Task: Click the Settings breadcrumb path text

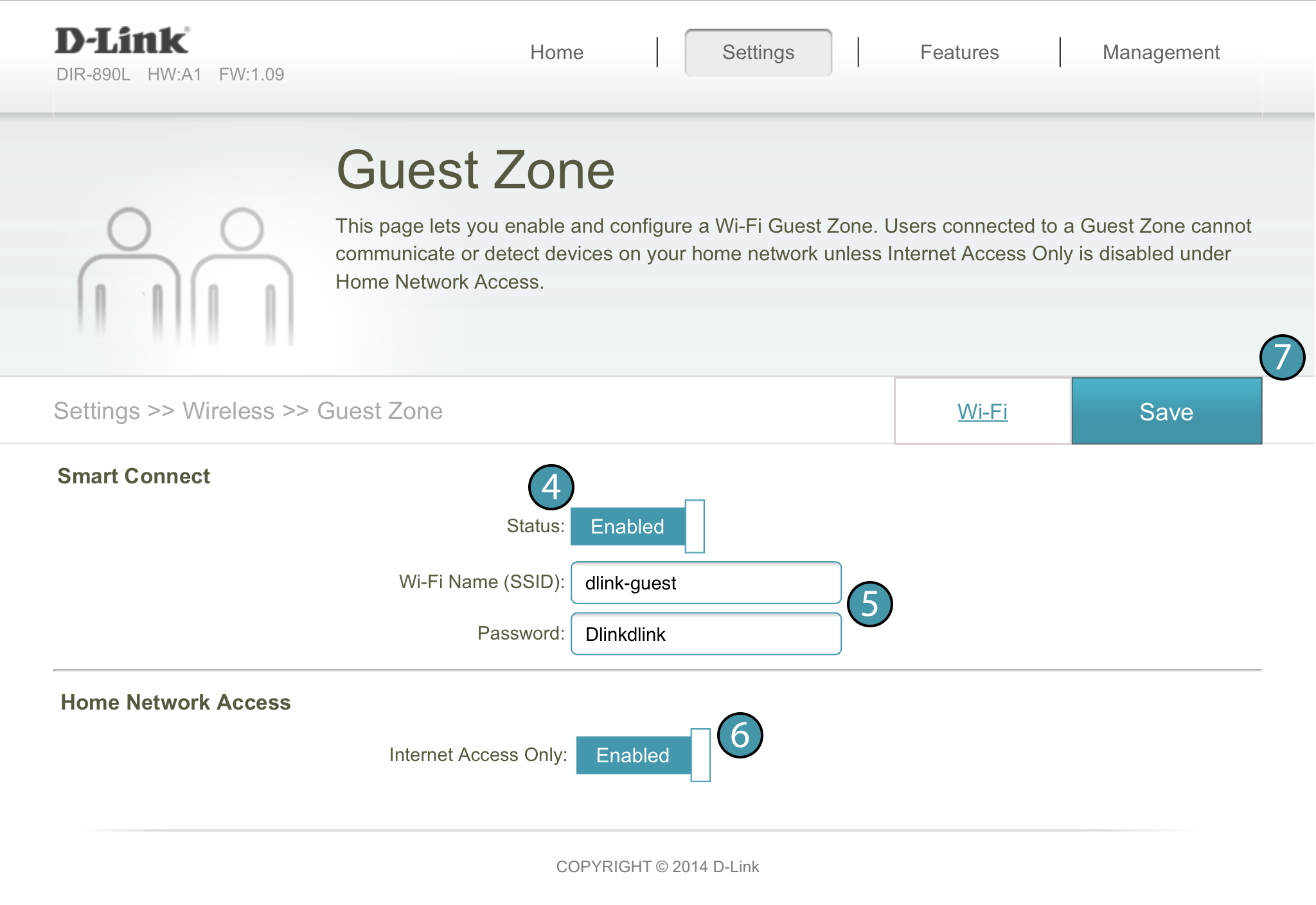Action: [248, 411]
